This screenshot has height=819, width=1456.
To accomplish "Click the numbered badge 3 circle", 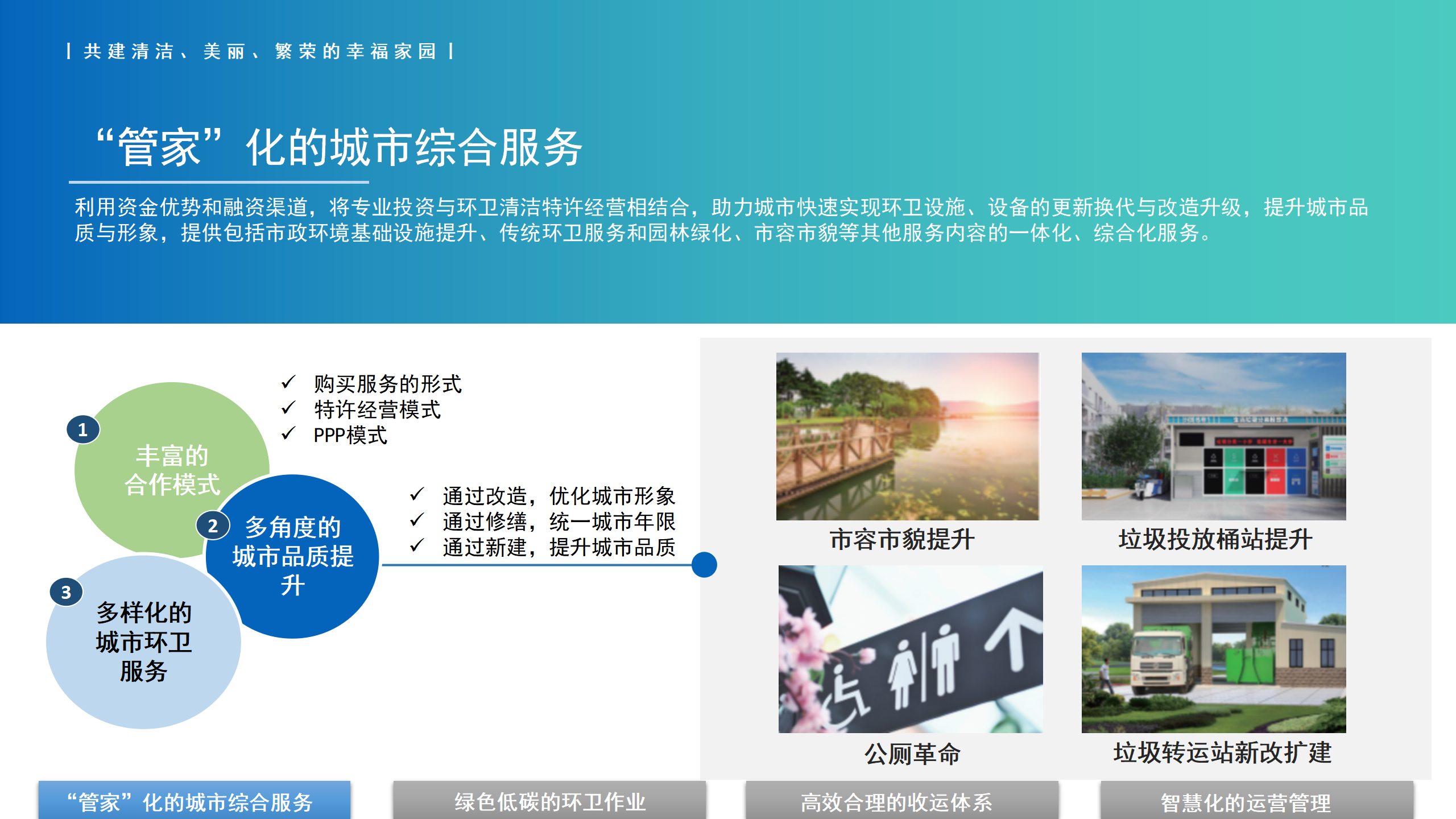I will click(67, 592).
